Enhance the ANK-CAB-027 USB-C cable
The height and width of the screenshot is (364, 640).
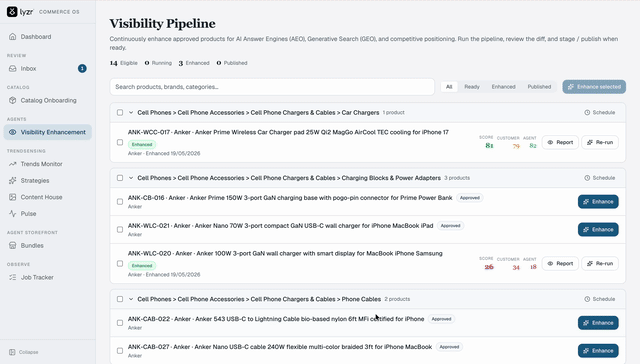pyautogui.click(x=598, y=351)
